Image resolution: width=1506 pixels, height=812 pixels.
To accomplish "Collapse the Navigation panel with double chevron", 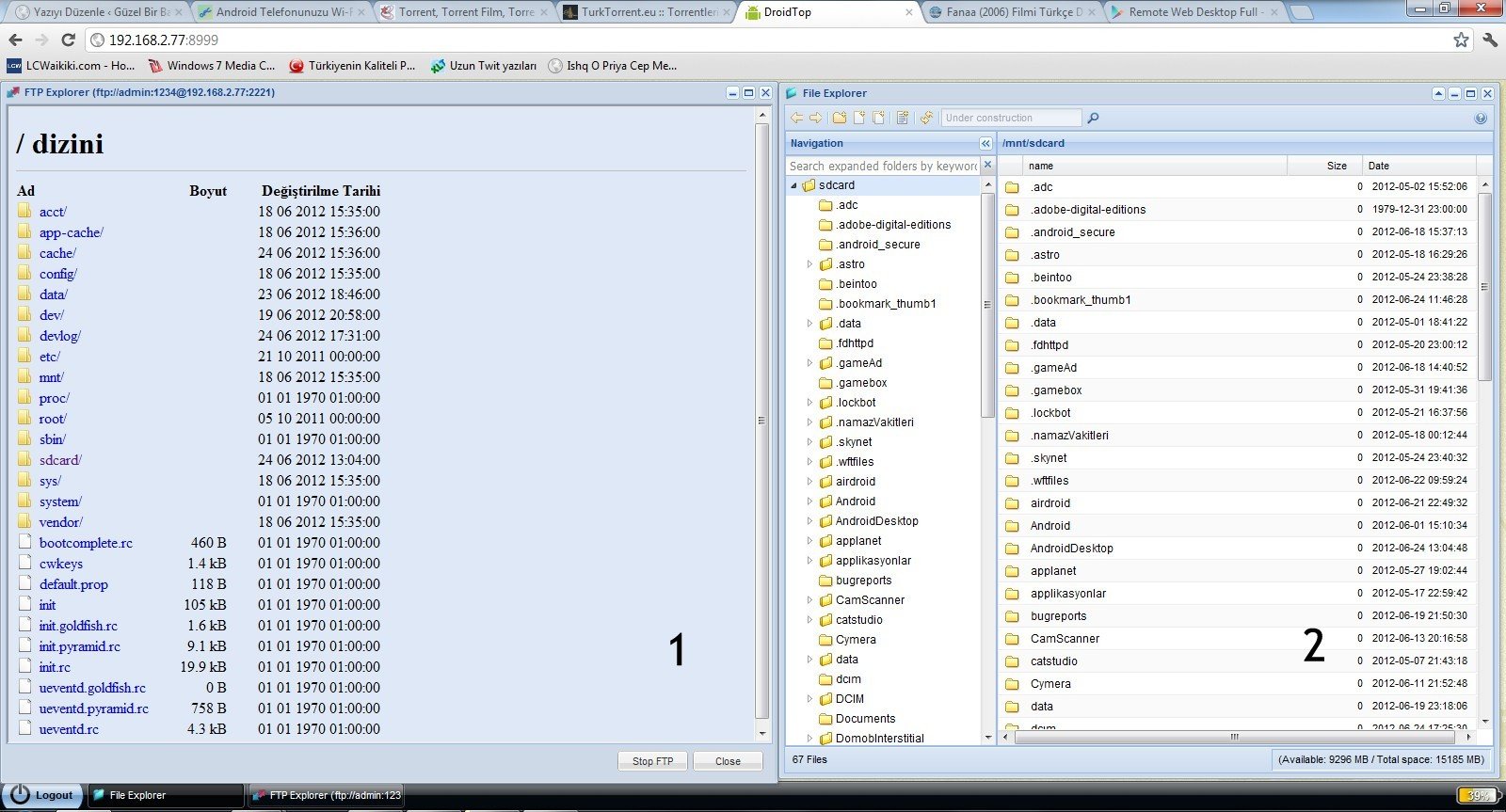I will click(x=985, y=143).
